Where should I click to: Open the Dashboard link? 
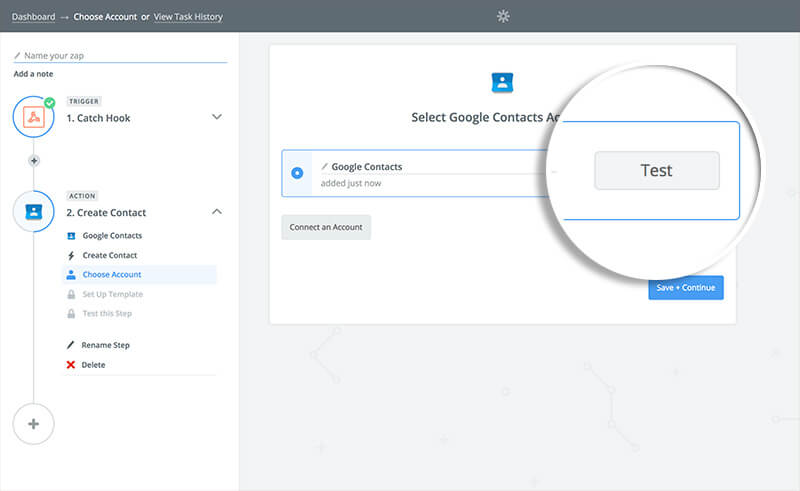pyautogui.click(x=33, y=17)
